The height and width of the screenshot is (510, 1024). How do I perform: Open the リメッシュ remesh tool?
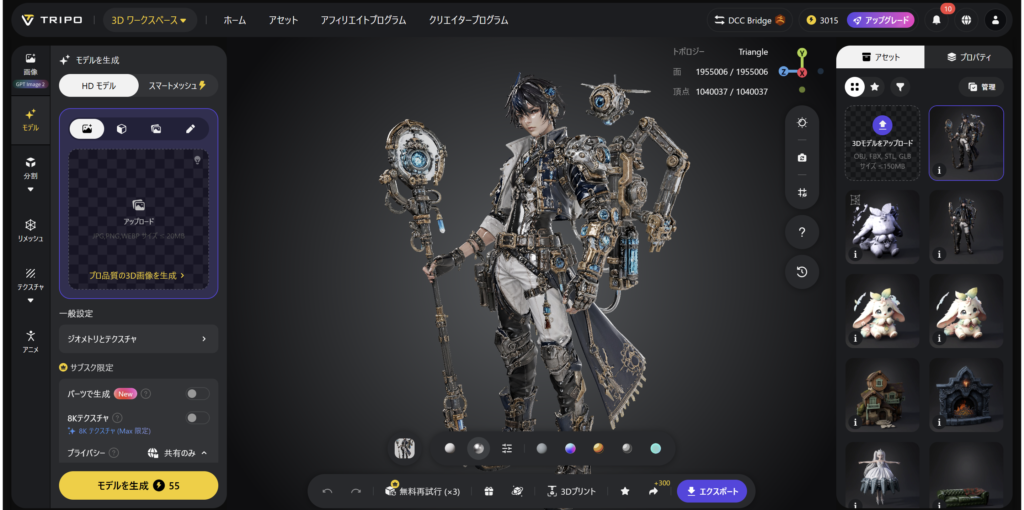[x=30, y=231]
